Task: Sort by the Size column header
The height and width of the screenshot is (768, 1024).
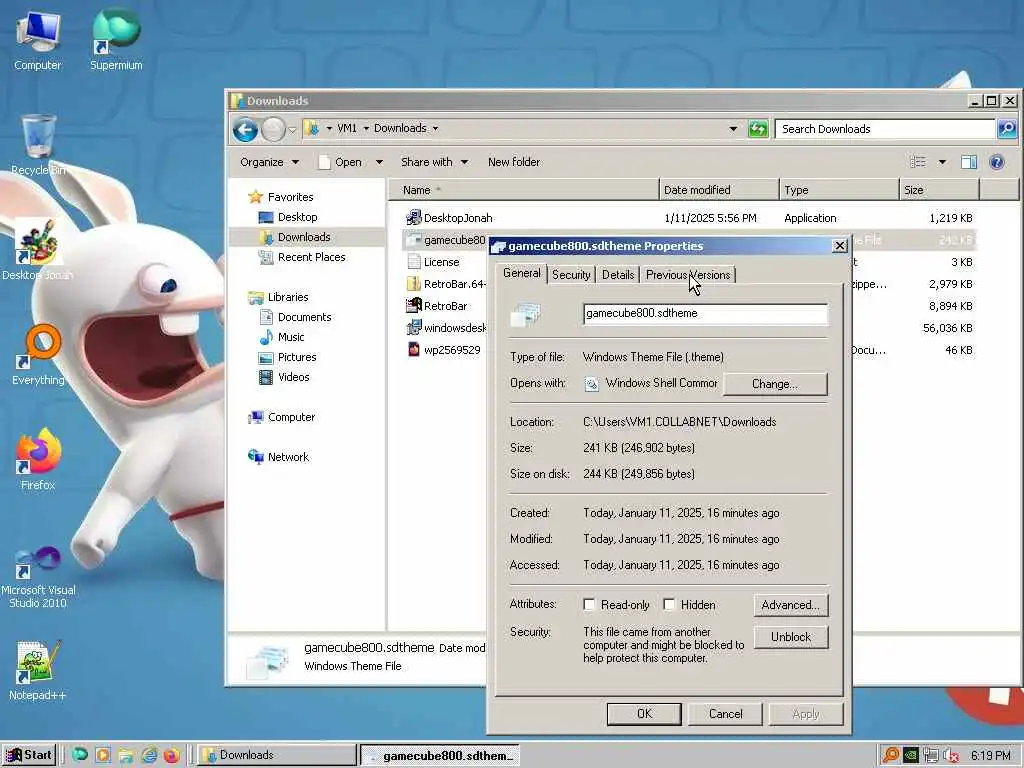Action: [939, 190]
